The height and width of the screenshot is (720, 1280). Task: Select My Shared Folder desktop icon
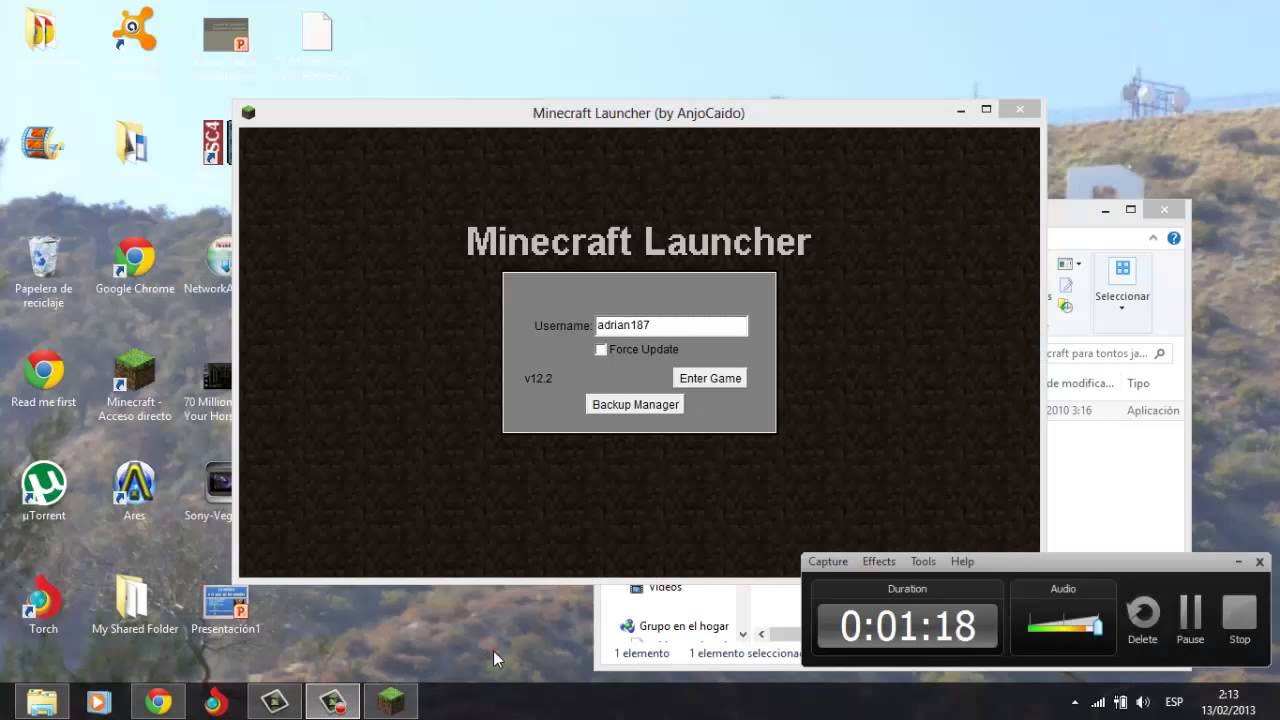point(134,605)
